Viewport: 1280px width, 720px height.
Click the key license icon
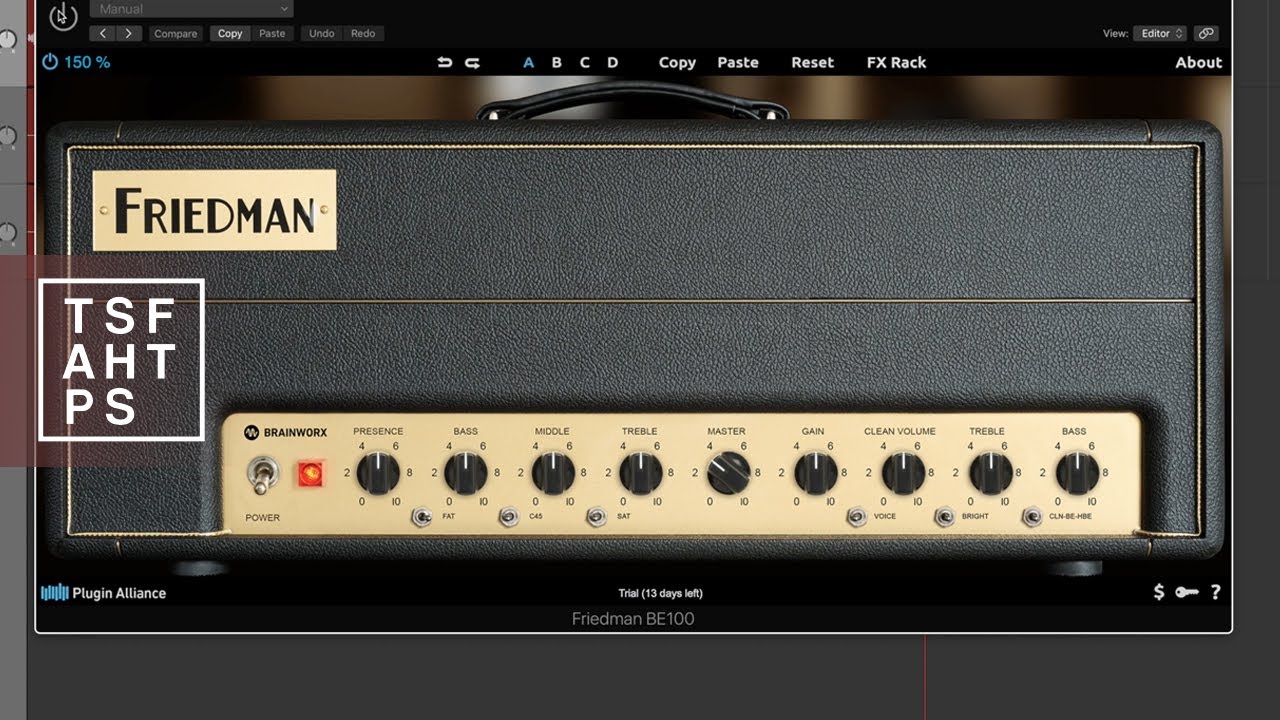tap(1187, 592)
